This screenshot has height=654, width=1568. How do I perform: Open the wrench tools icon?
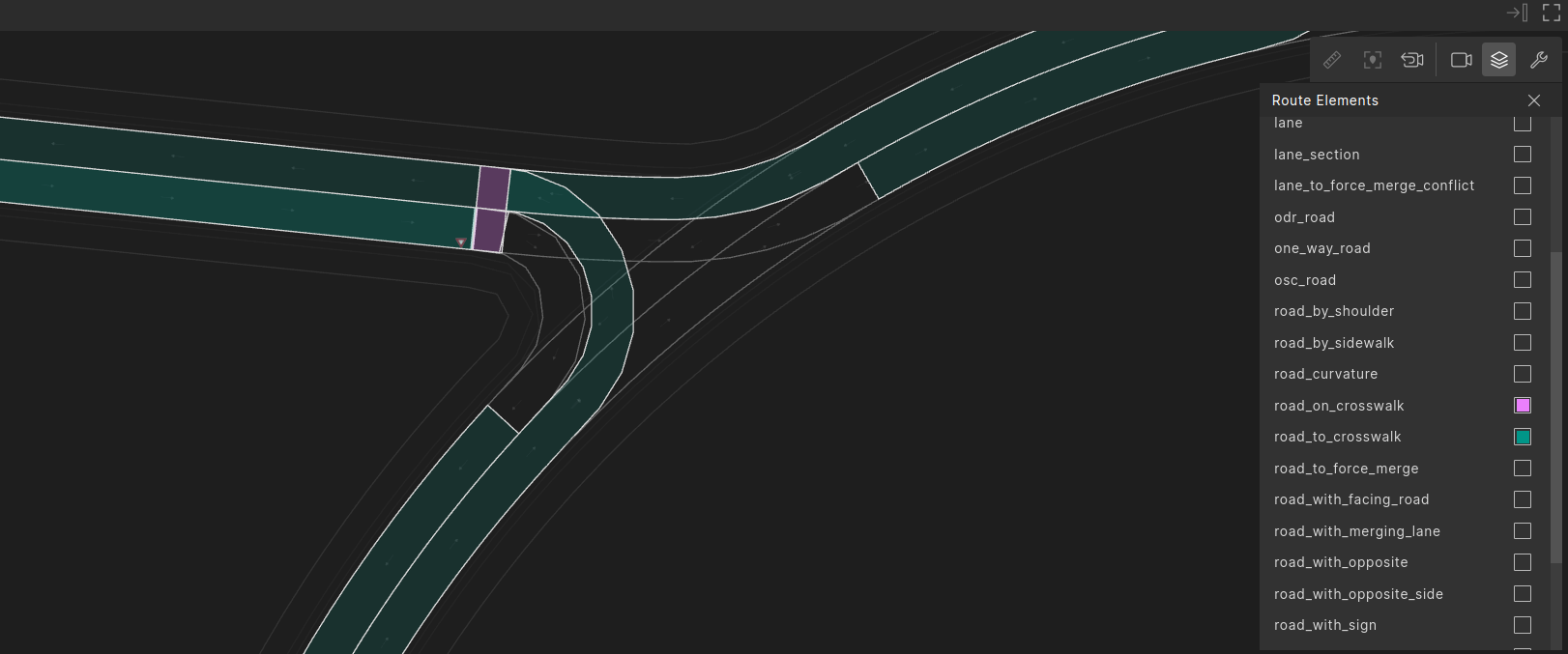(x=1539, y=60)
